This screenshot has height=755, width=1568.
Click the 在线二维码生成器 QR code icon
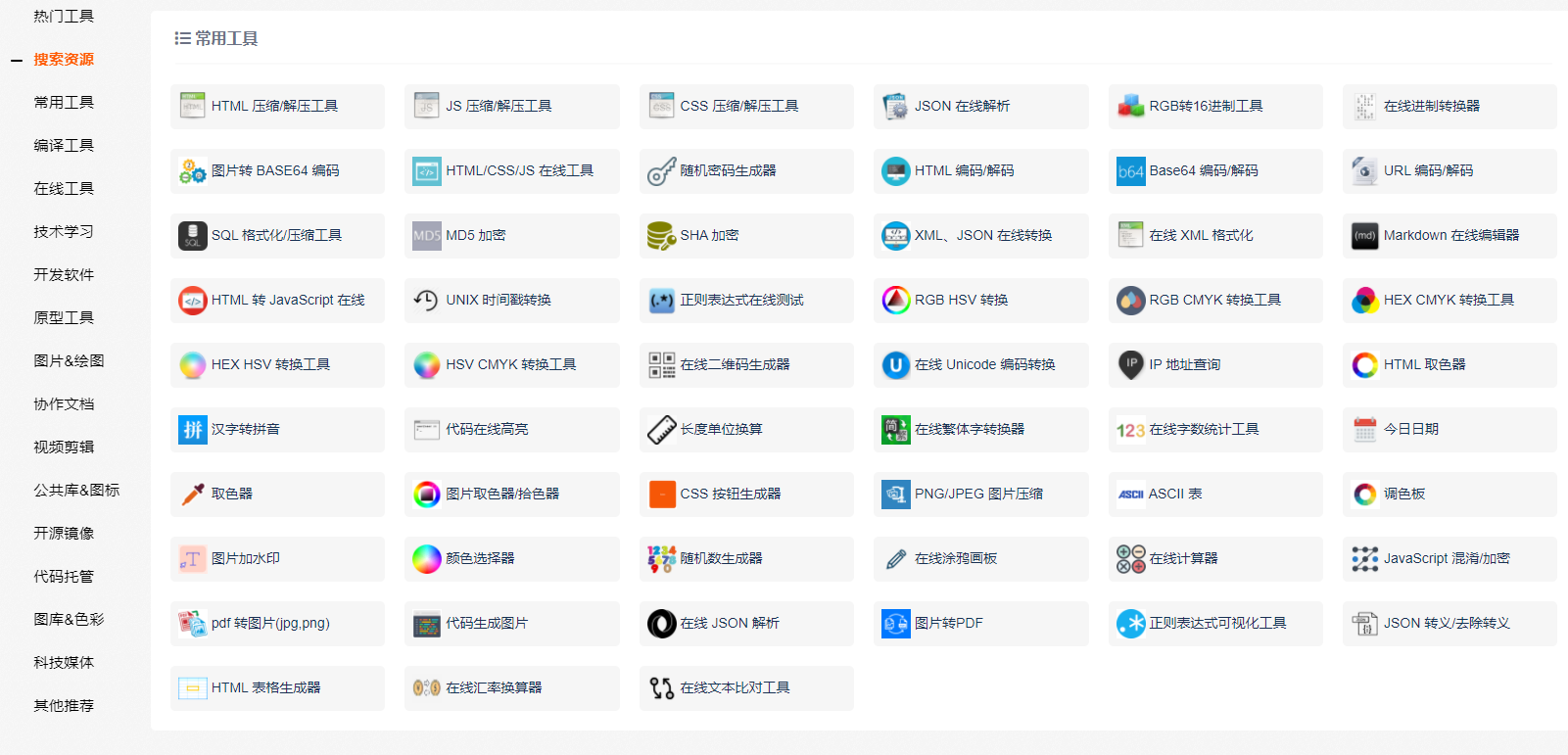(x=661, y=365)
